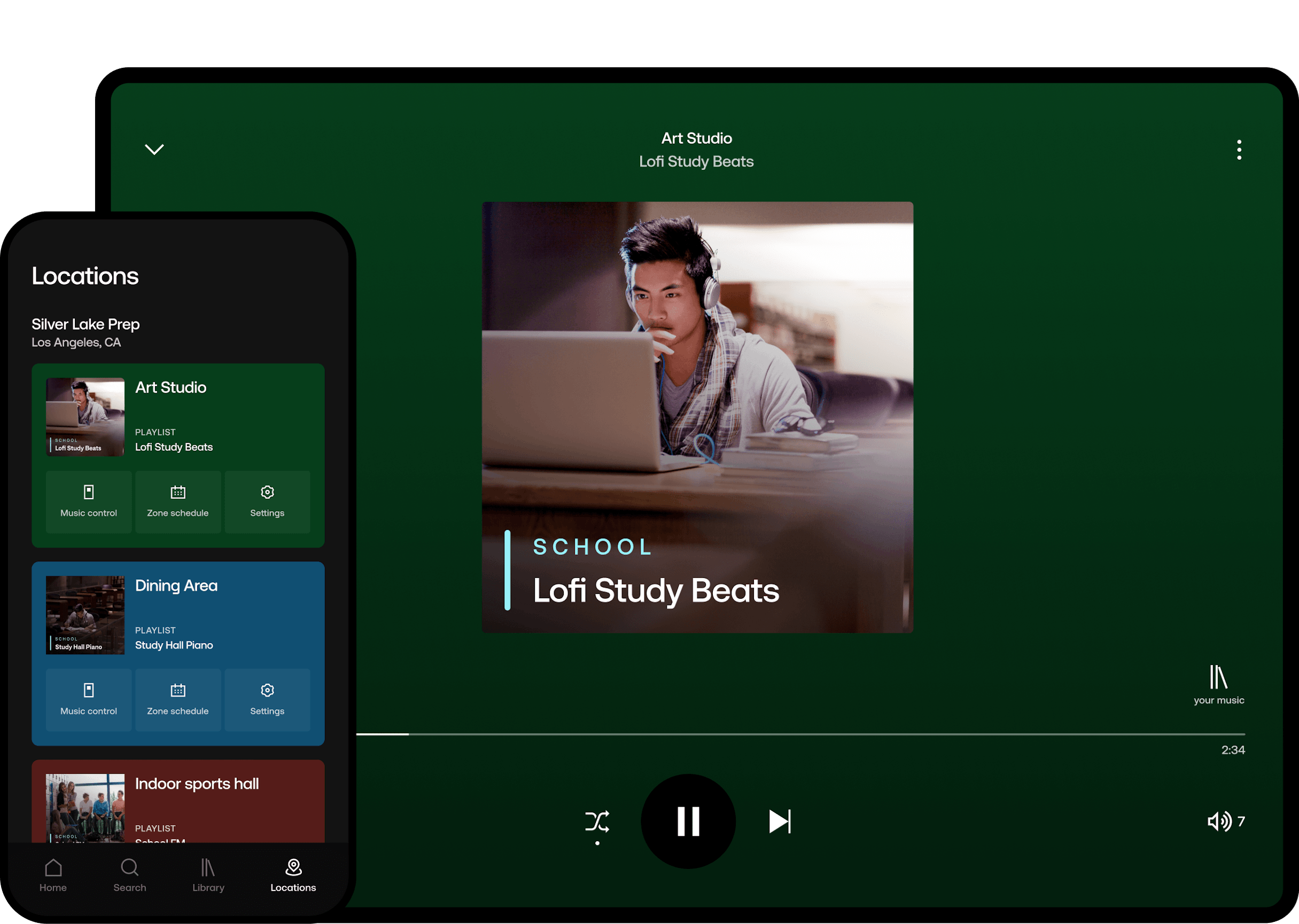Image resolution: width=1299 pixels, height=924 pixels.
Task: Toggle shuffle mode
Action: (597, 821)
